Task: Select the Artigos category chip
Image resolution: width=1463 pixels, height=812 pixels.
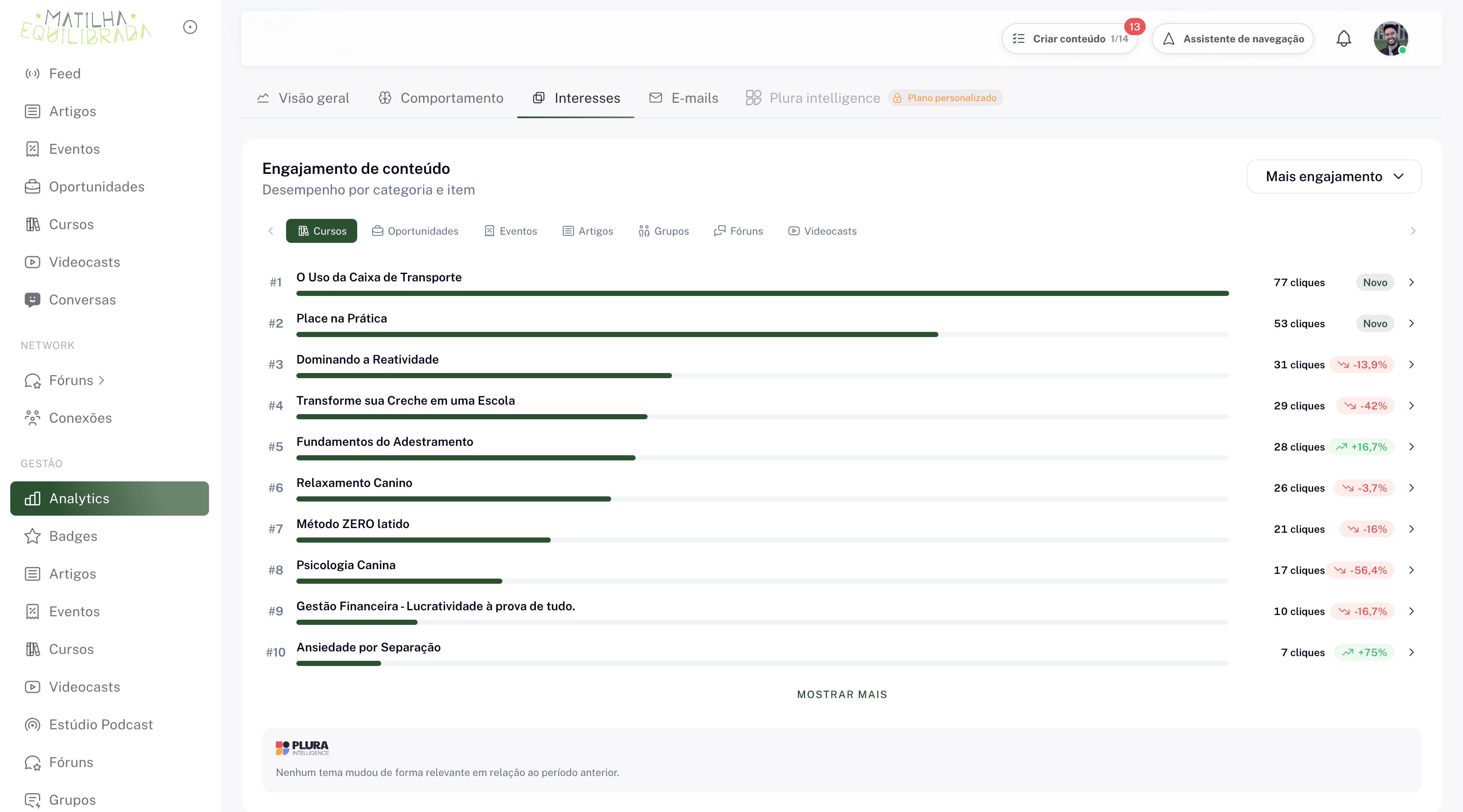Action: coord(588,231)
